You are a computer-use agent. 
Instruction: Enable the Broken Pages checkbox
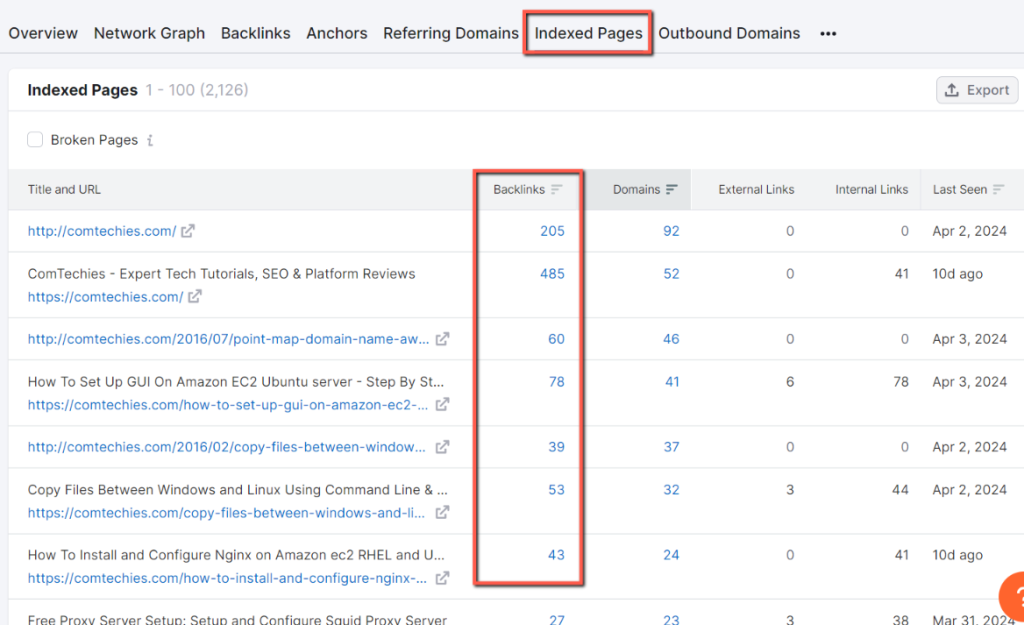(35, 140)
